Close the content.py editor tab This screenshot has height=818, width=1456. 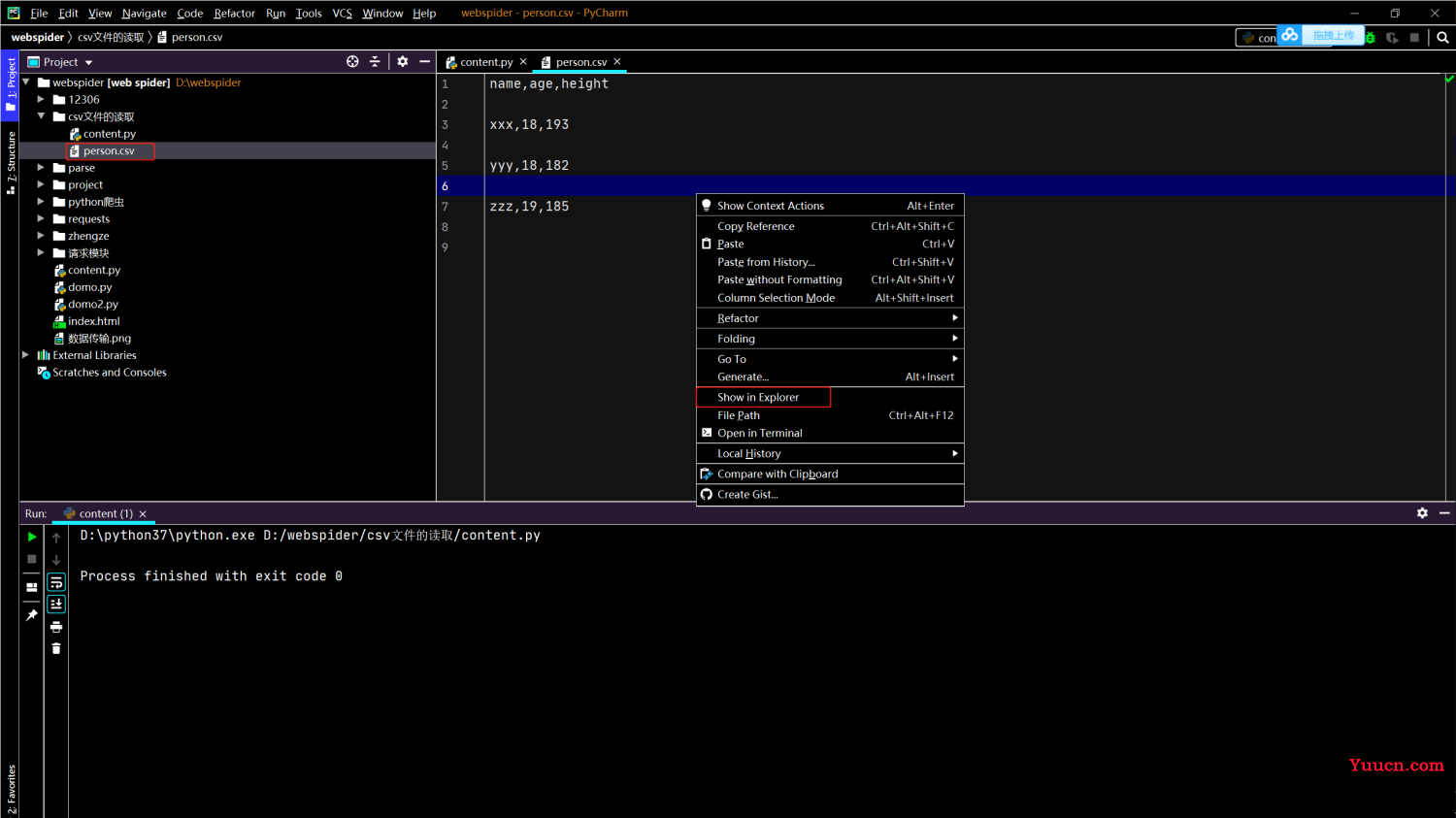point(523,61)
